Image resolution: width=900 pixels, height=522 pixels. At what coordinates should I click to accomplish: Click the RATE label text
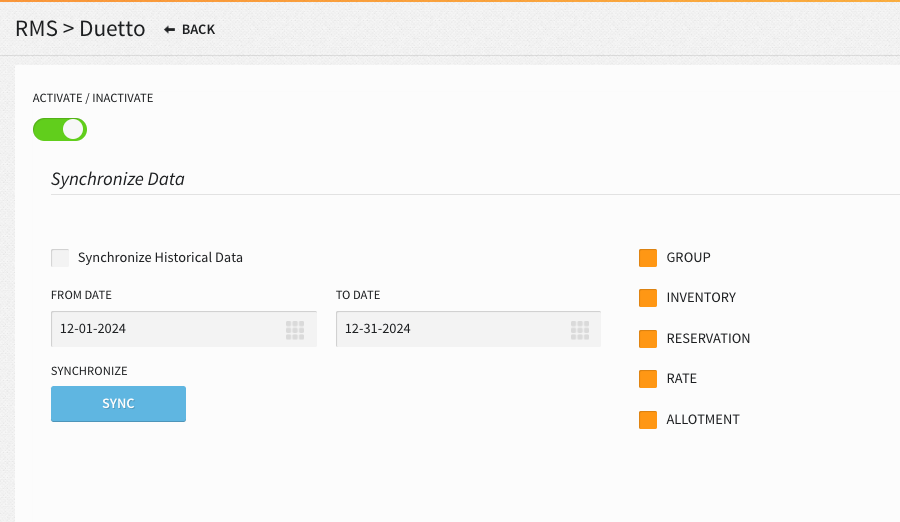(x=681, y=378)
